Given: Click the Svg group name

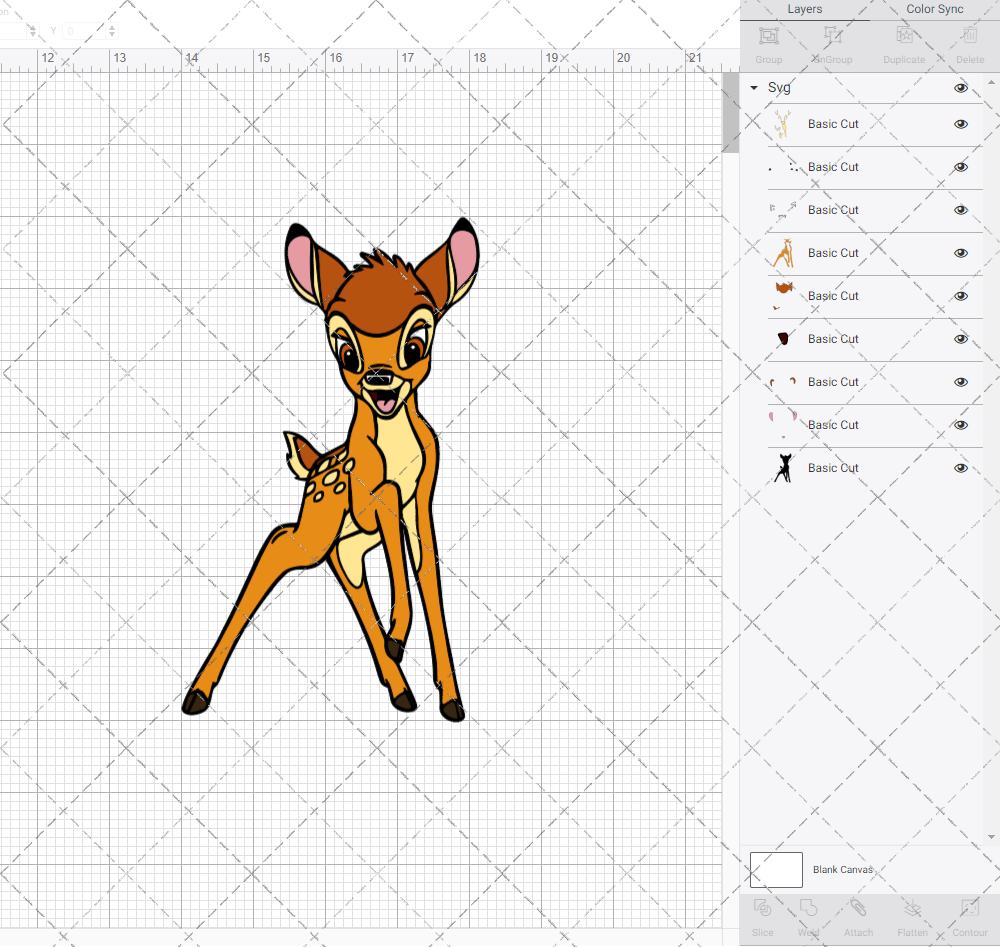Looking at the screenshot, I should 779,87.
